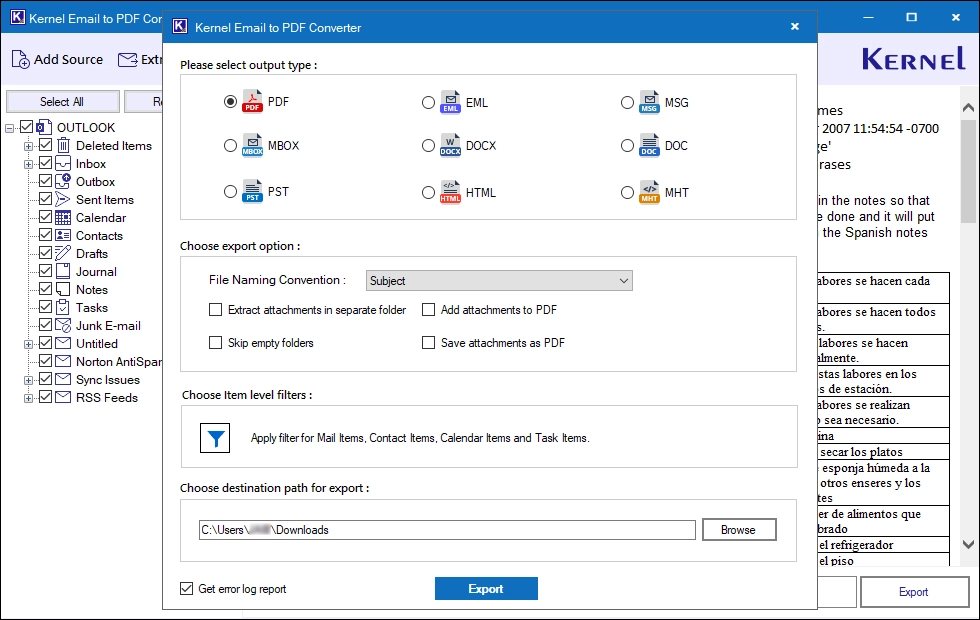Click the RSS Feeds folder icon
Image resolution: width=980 pixels, height=620 pixels.
click(63, 397)
